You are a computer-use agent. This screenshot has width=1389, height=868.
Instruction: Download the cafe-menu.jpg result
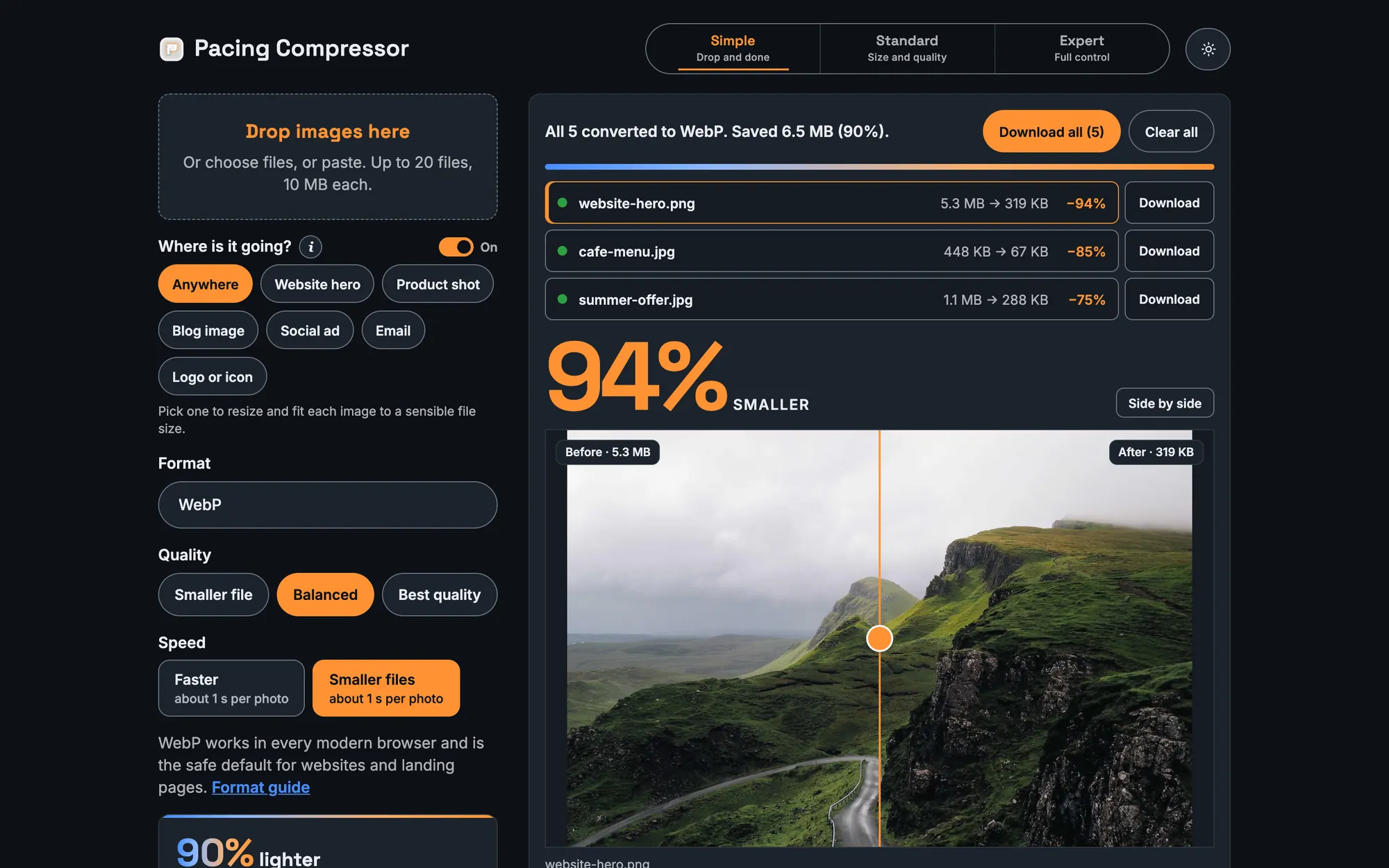click(x=1169, y=251)
